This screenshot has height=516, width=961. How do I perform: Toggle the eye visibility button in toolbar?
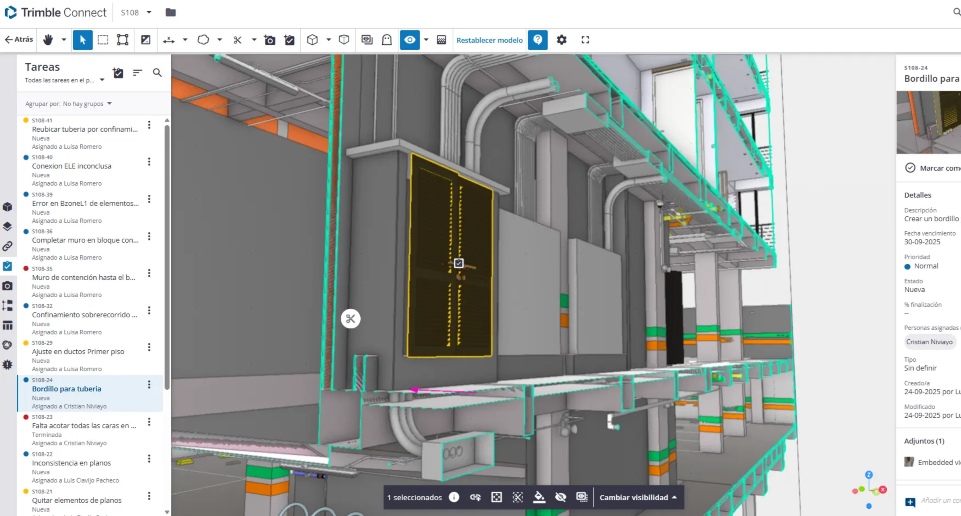(x=409, y=40)
